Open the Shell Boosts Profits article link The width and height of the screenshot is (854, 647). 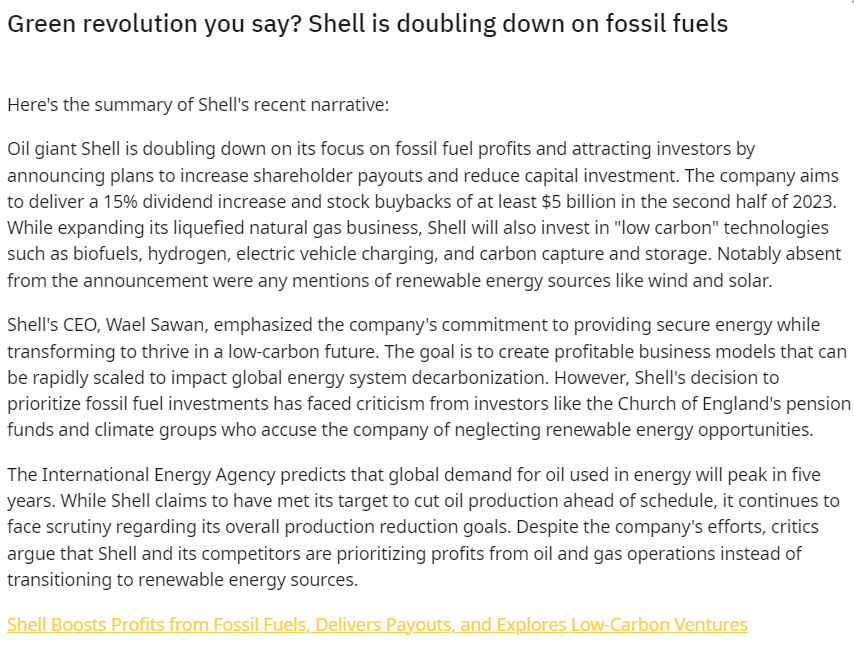pyautogui.click(x=377, y=625)
